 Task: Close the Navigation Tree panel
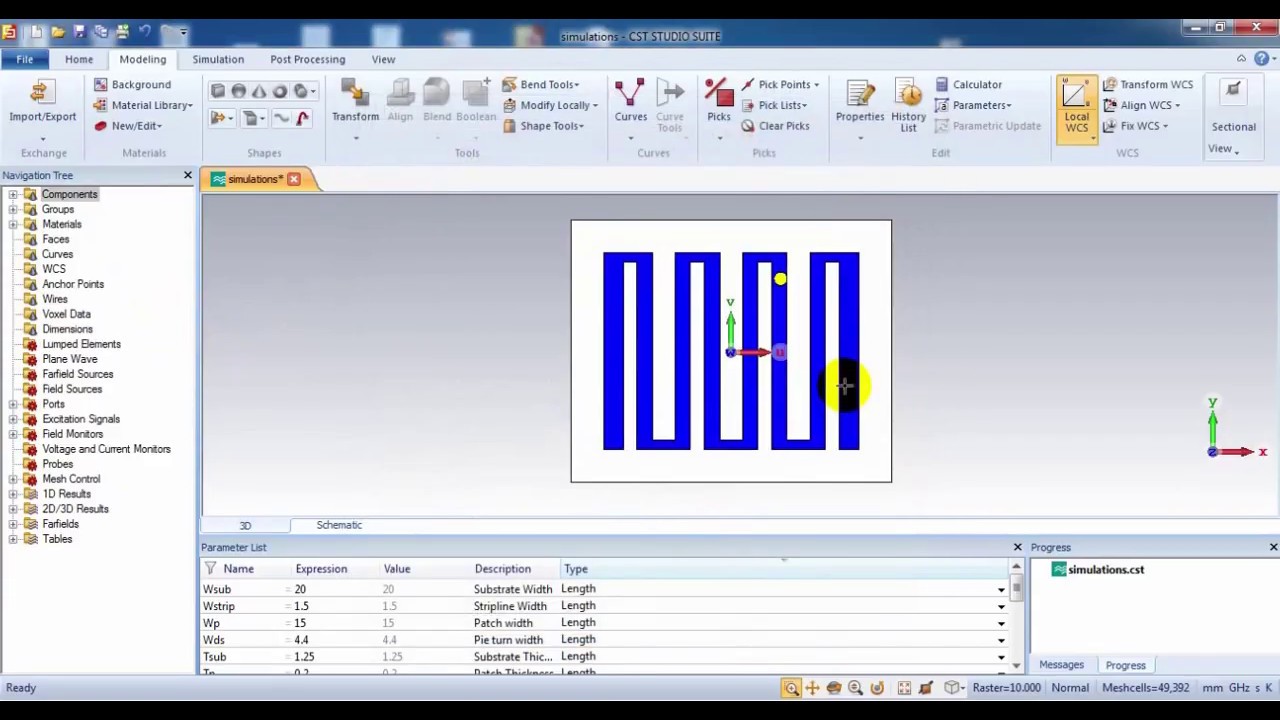[187, 176]
